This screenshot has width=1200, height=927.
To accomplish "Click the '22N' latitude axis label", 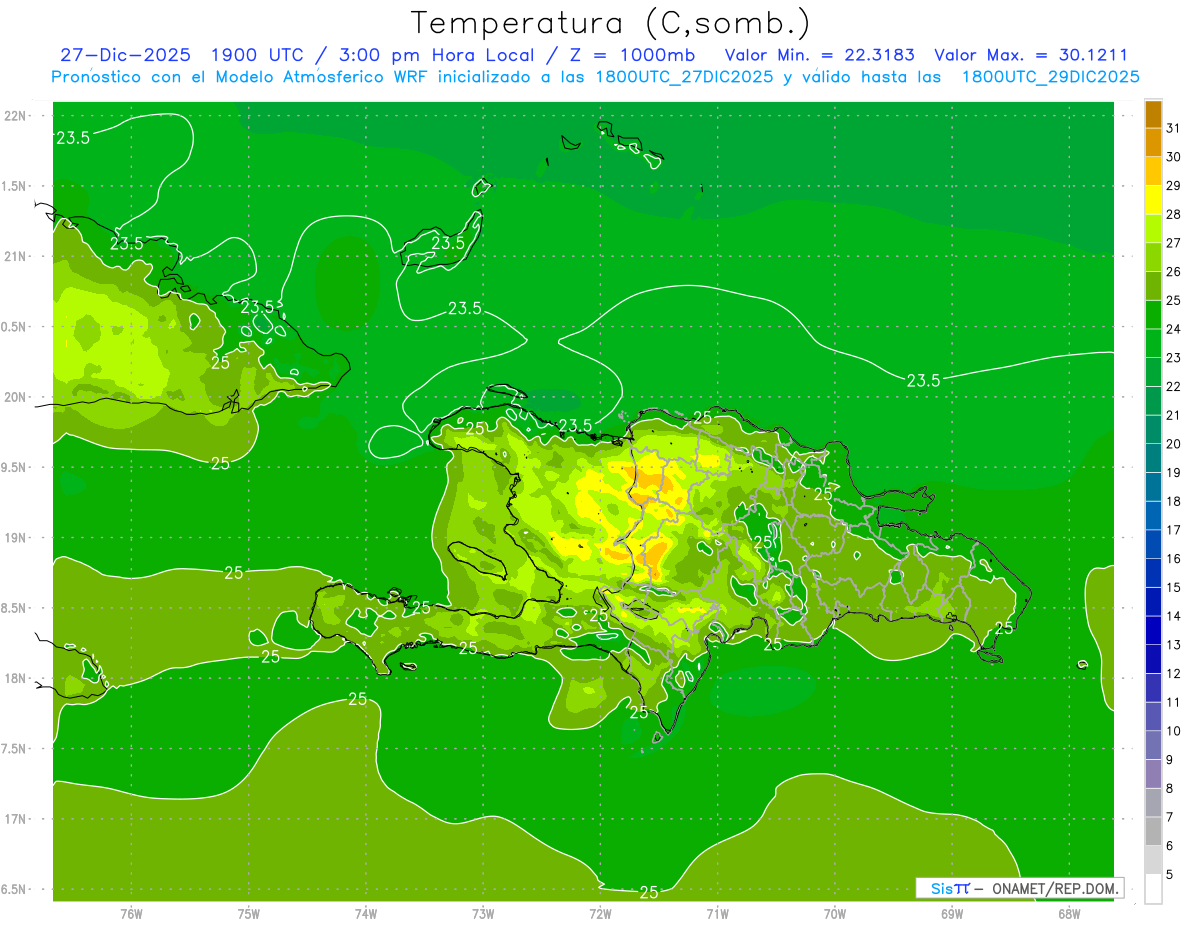I will [16, 115].
